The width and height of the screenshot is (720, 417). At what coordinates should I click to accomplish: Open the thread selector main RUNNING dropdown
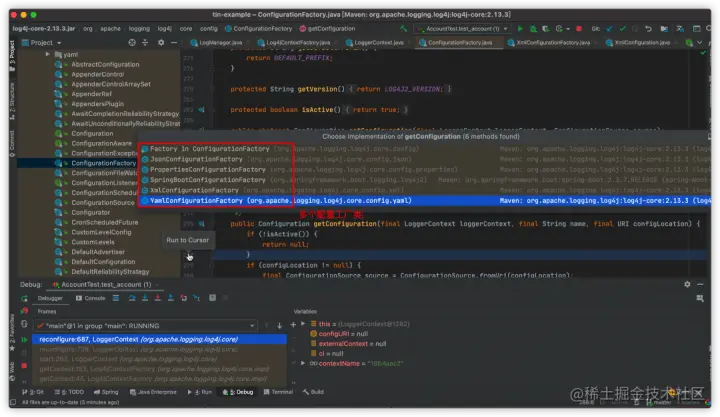point(146,326)
